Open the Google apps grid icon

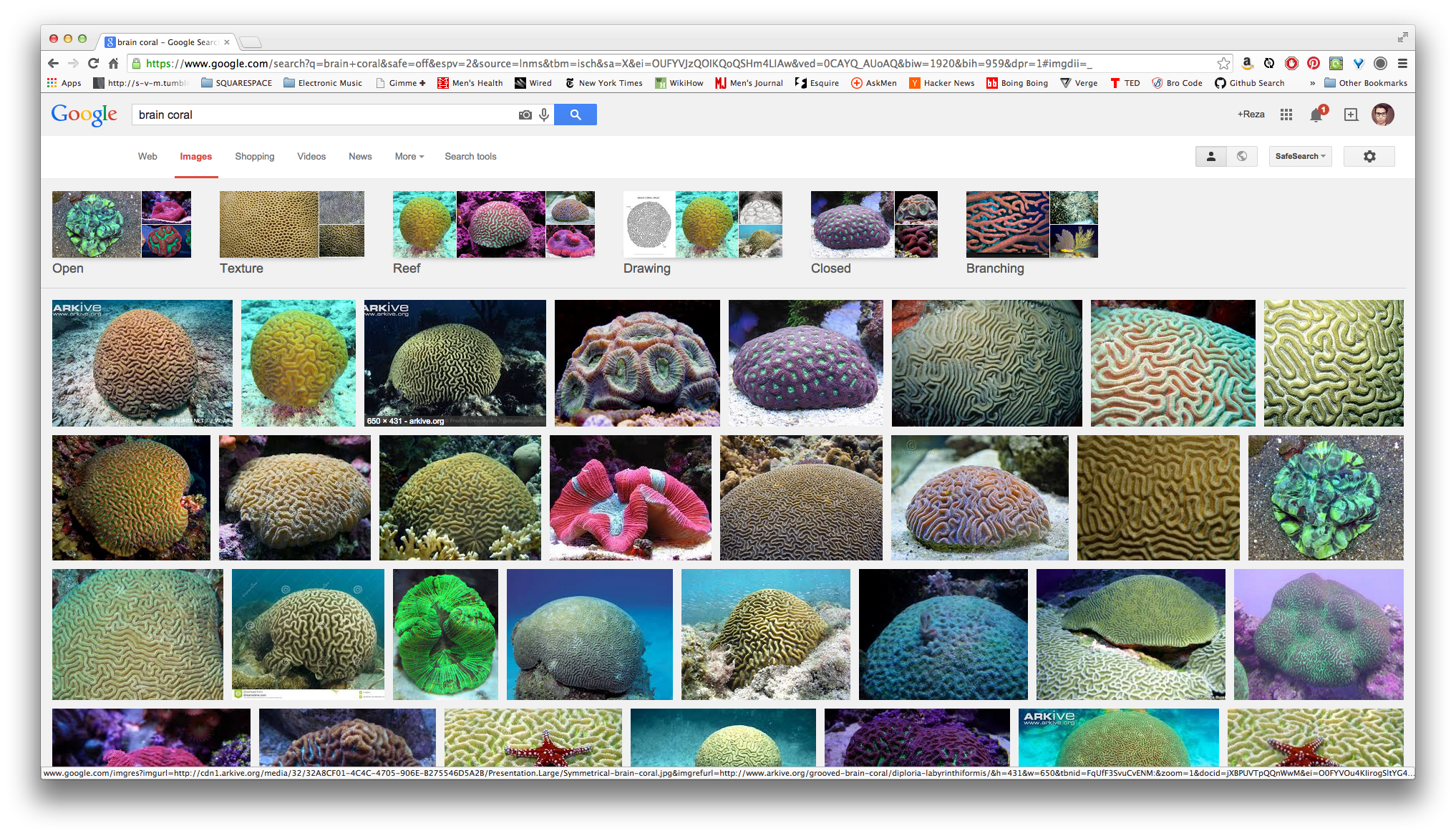tap(1286, 115)
